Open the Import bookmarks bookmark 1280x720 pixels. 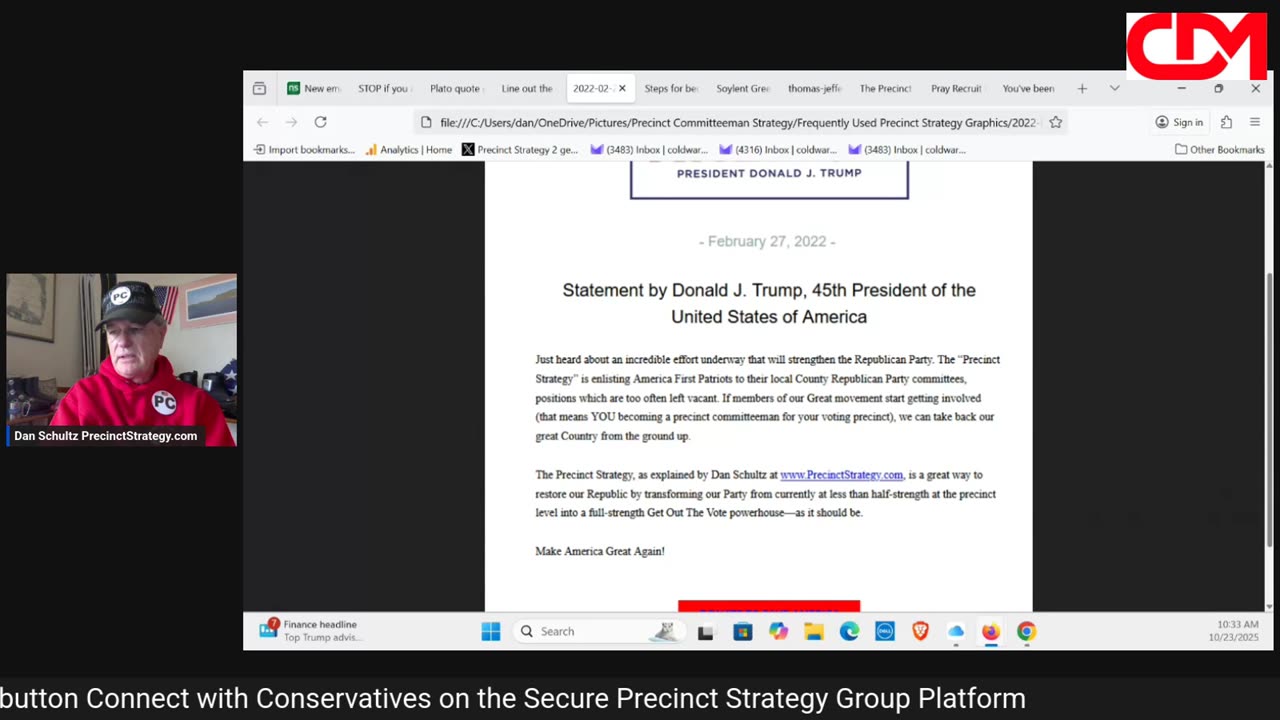[304, 150]
